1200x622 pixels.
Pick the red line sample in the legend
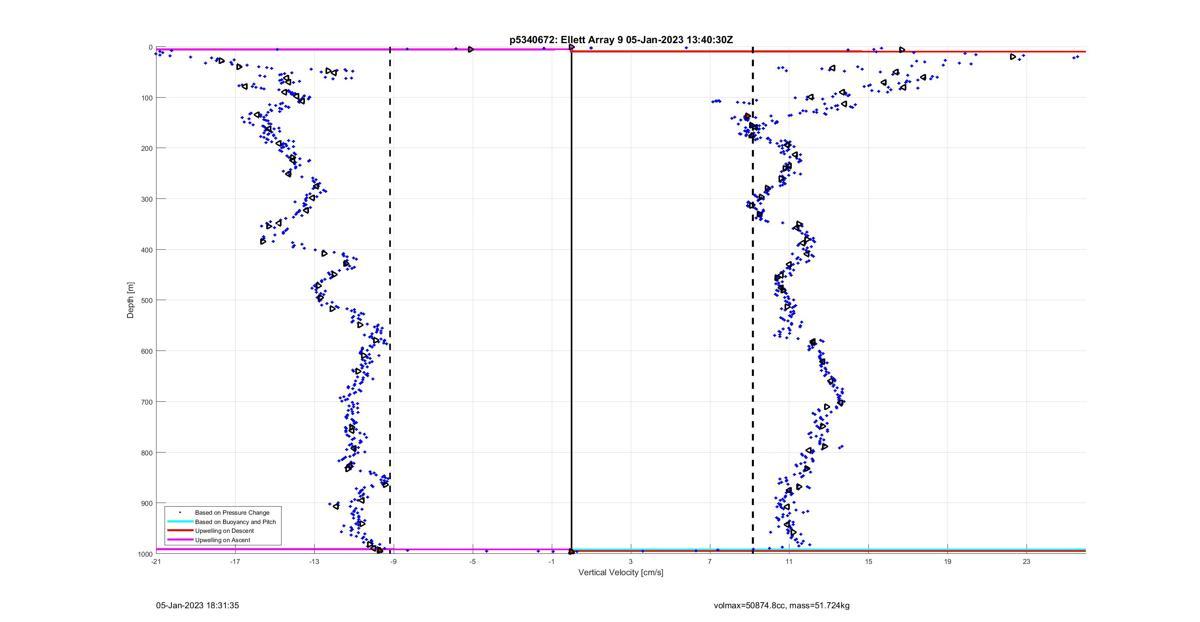pos(180,531)
